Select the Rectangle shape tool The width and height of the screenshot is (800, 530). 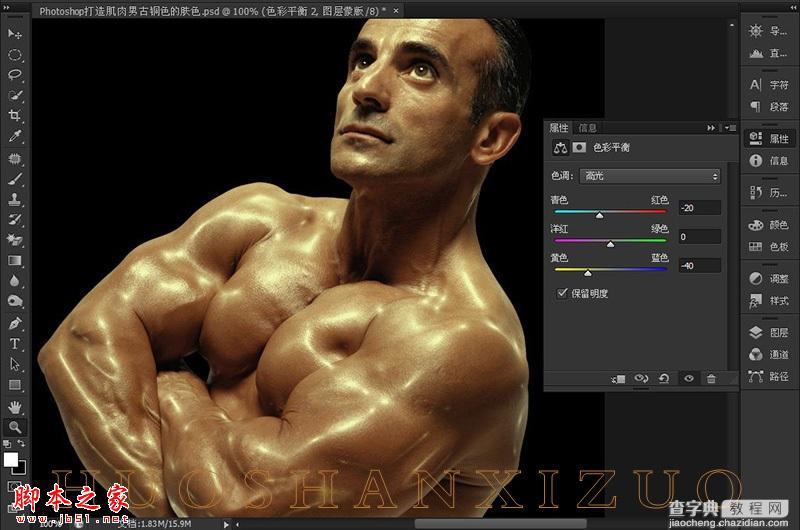coord(14,385)
